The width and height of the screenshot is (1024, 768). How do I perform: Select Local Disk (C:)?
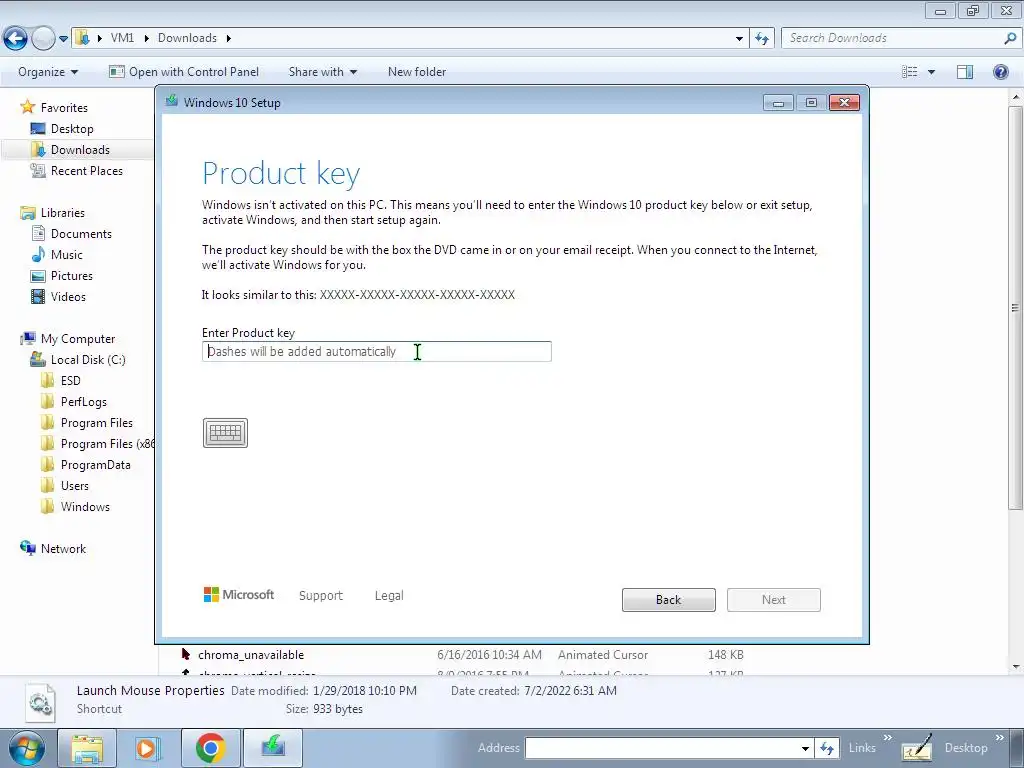(x=88, y=360)
